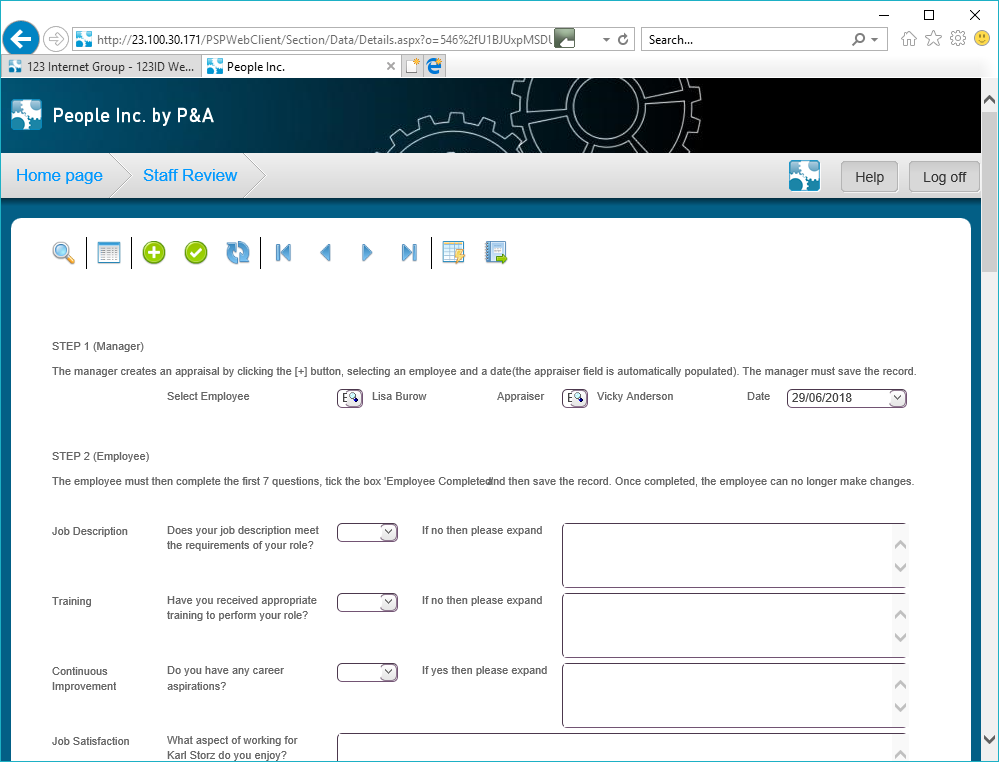Go to Home page breadcrumb
The height and width of the screenshot is (762, 999).
point(59,175)
